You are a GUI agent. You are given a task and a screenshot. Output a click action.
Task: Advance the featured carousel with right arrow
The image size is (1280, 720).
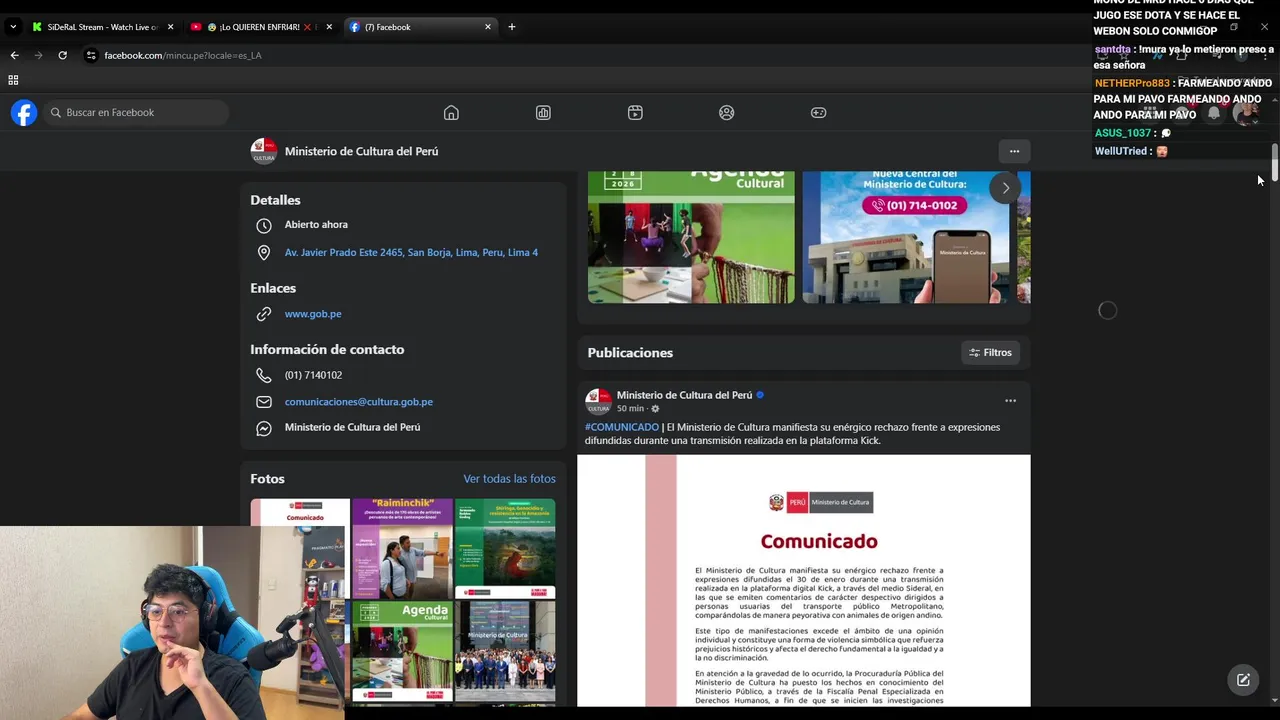click(x=1005, y=188)
